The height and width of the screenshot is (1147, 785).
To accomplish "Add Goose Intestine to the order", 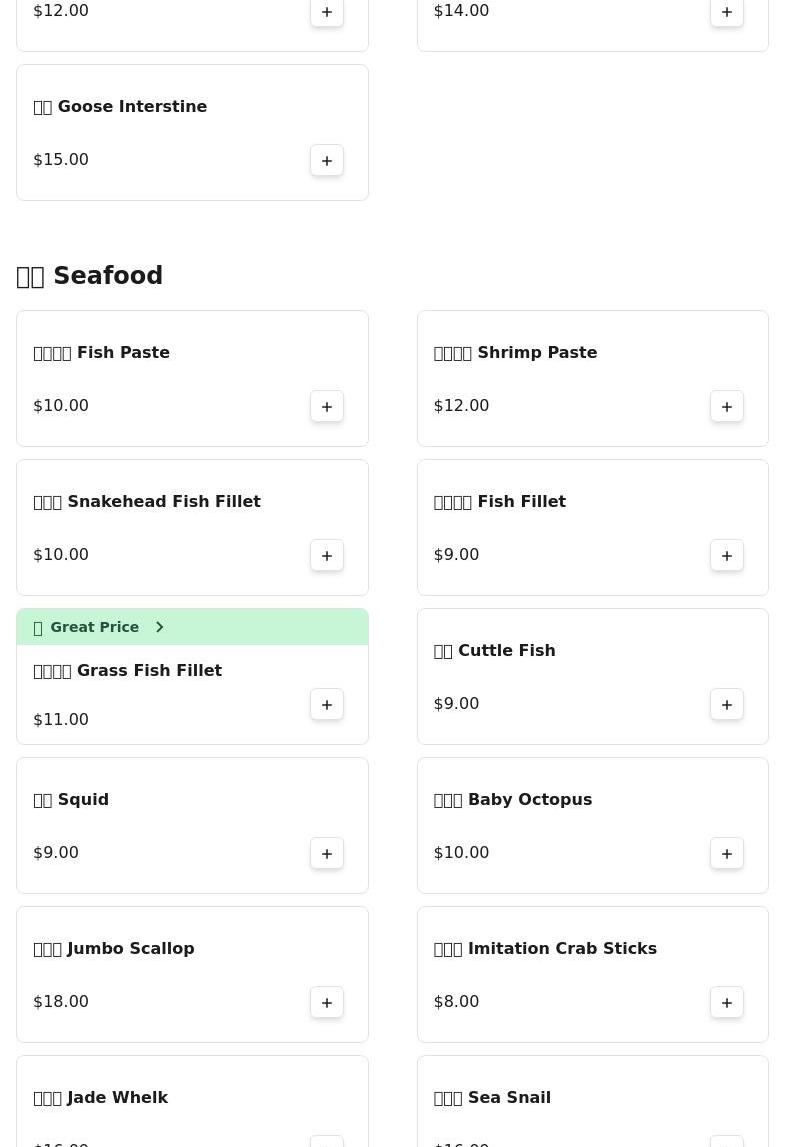I will coord(327,160).
